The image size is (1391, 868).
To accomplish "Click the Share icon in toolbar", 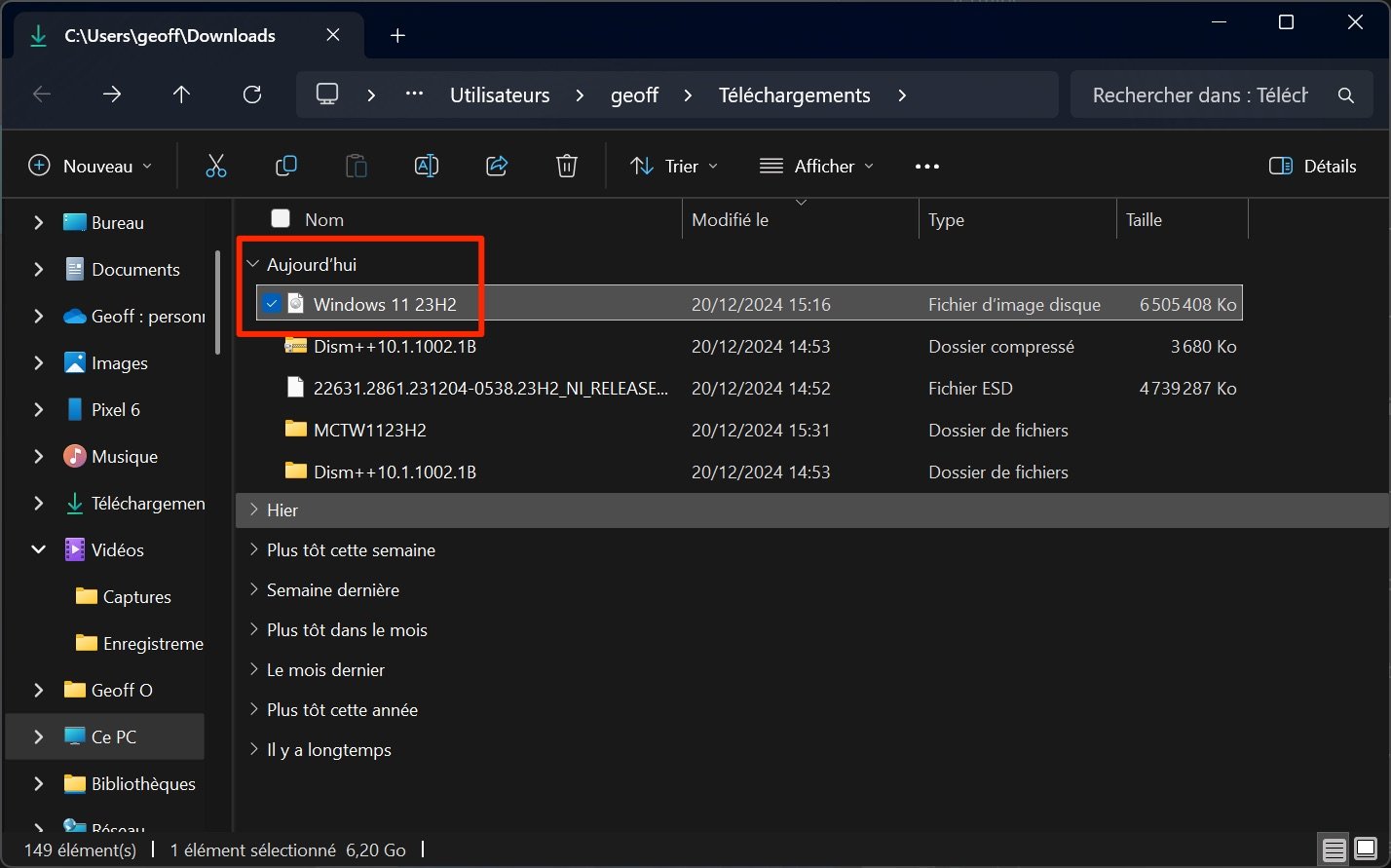I will (497, 167).
